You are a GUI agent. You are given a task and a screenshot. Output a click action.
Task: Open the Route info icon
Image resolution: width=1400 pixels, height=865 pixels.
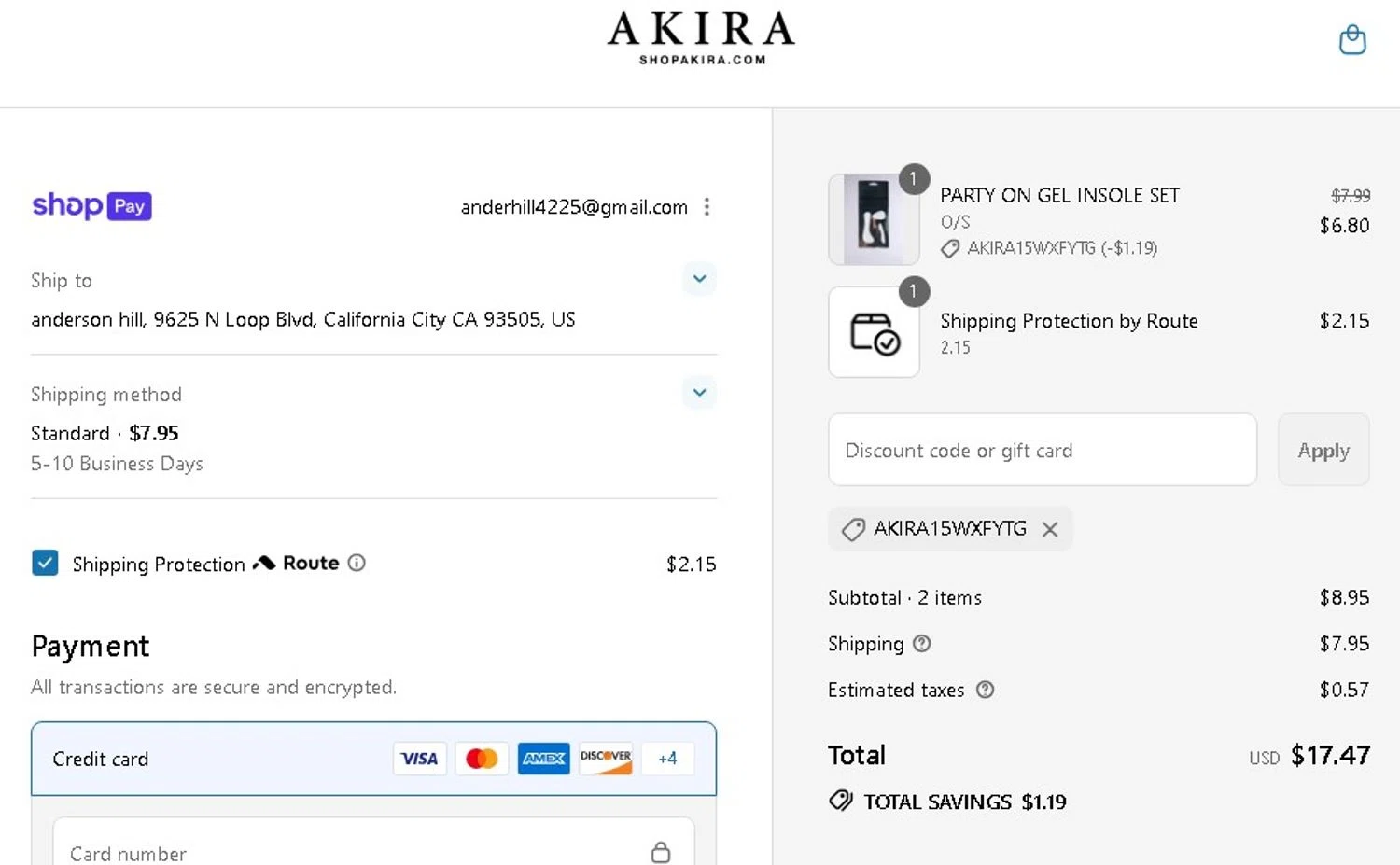click(357, 563)
